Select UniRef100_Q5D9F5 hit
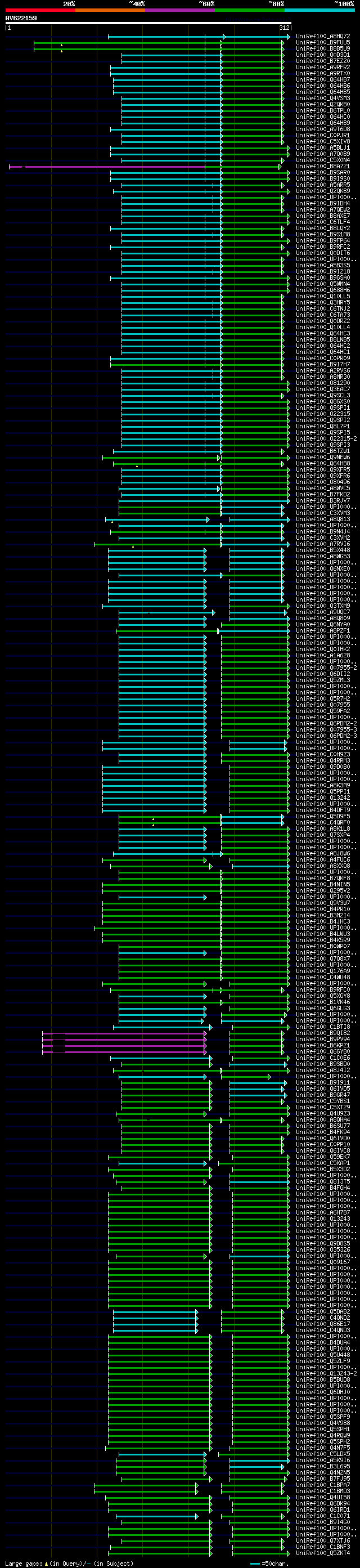 point(323,817)
